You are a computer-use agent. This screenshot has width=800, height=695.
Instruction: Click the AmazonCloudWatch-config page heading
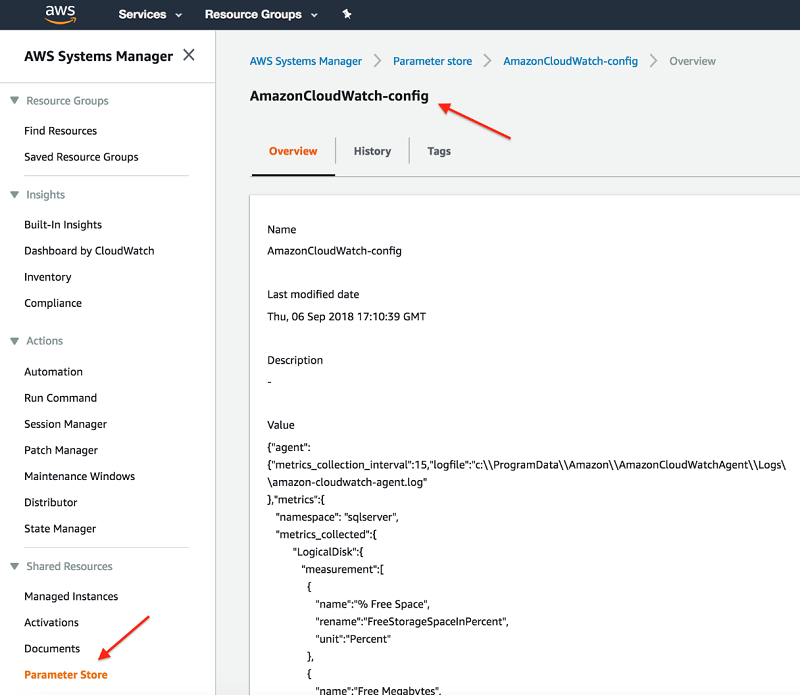[339, 96]
